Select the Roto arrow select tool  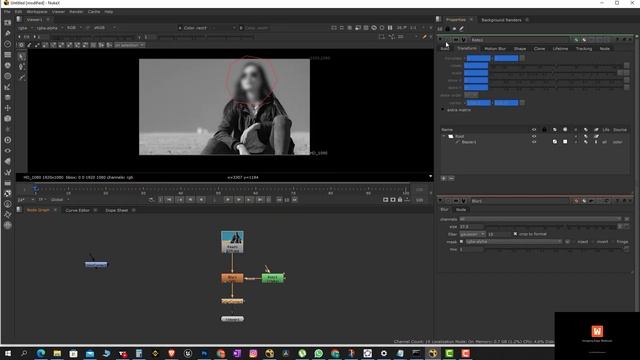[22, 56]
